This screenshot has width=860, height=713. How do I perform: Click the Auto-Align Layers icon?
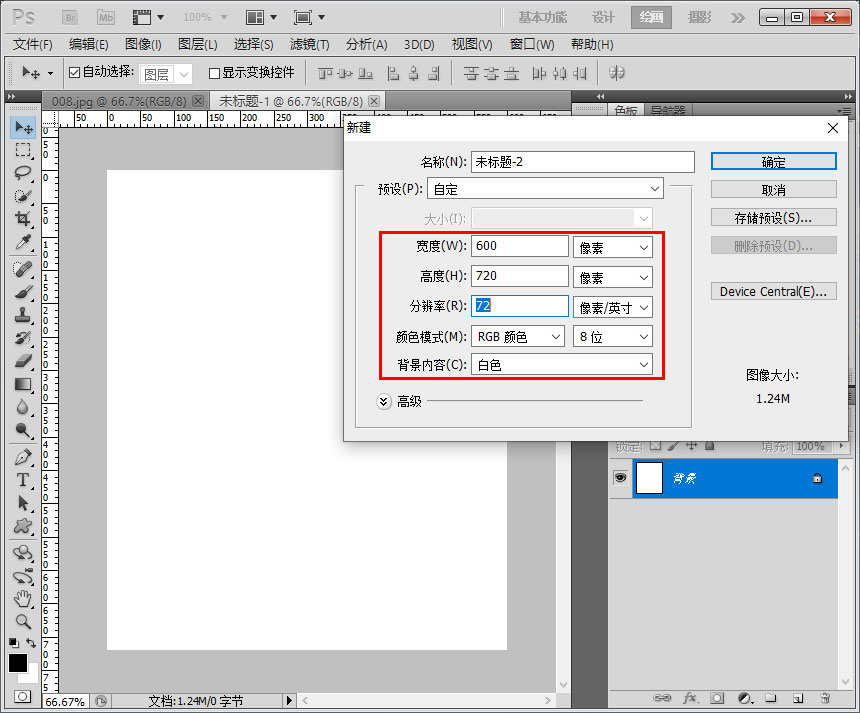(x=616, y=73)
